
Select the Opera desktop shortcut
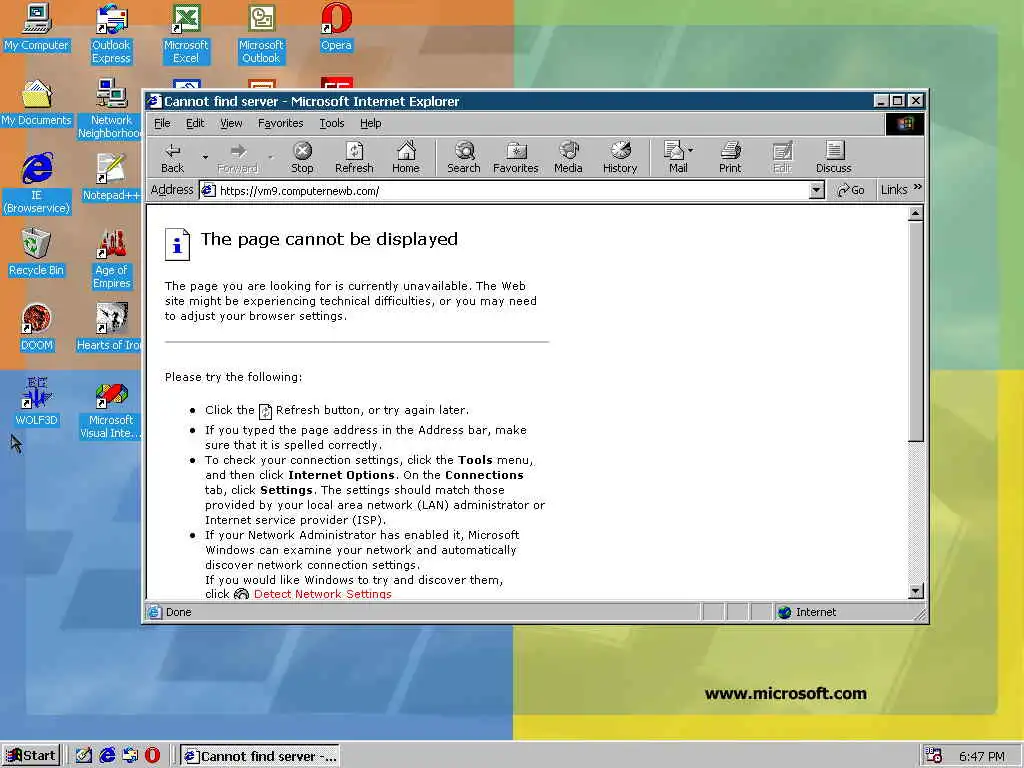[336, 28]
